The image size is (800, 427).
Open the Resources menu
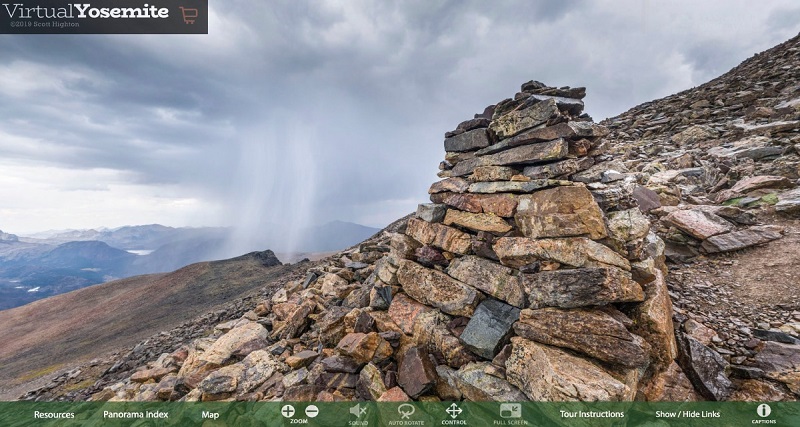54,415
